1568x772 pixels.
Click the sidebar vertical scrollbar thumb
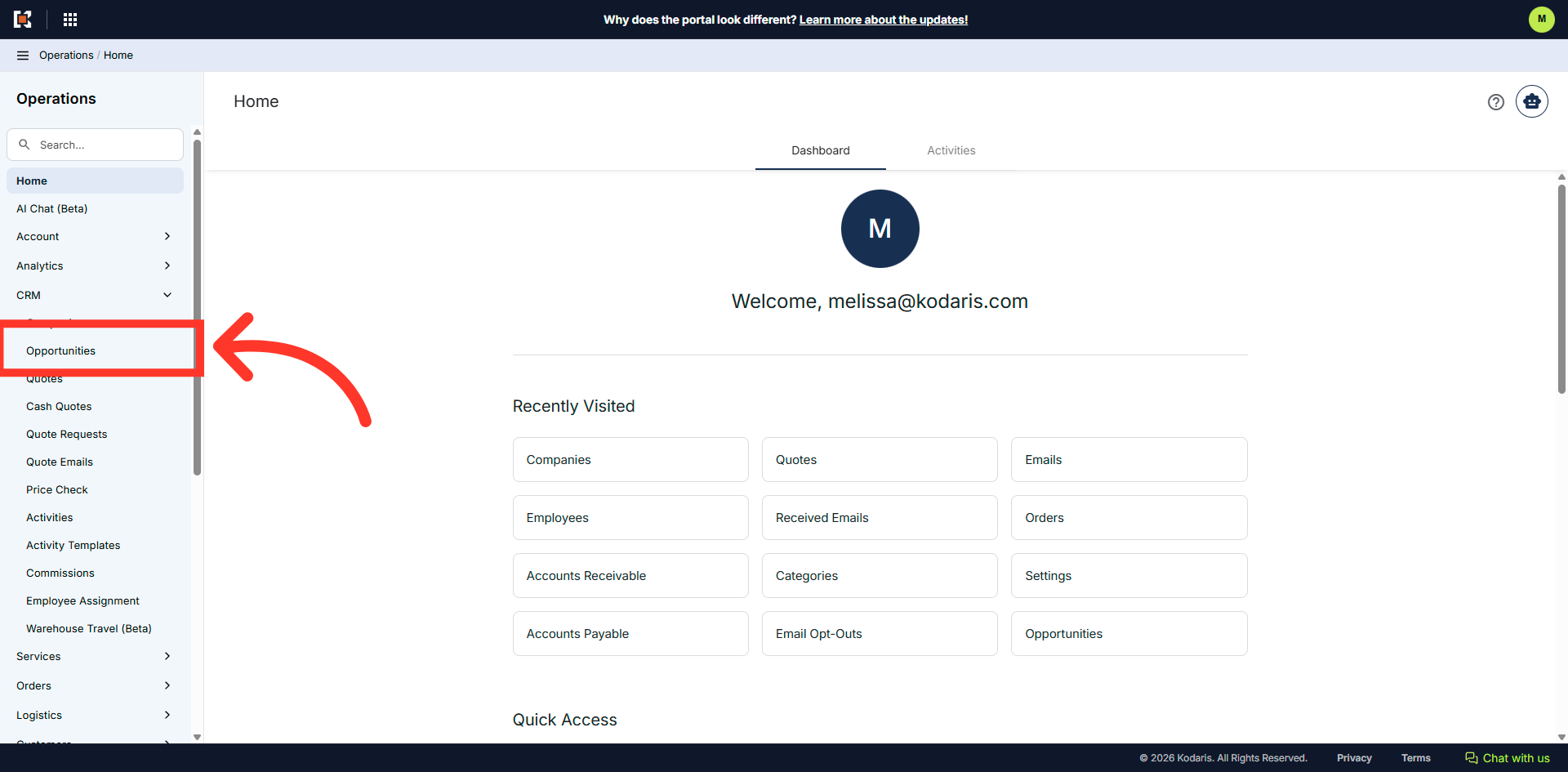tap(197, 306)
